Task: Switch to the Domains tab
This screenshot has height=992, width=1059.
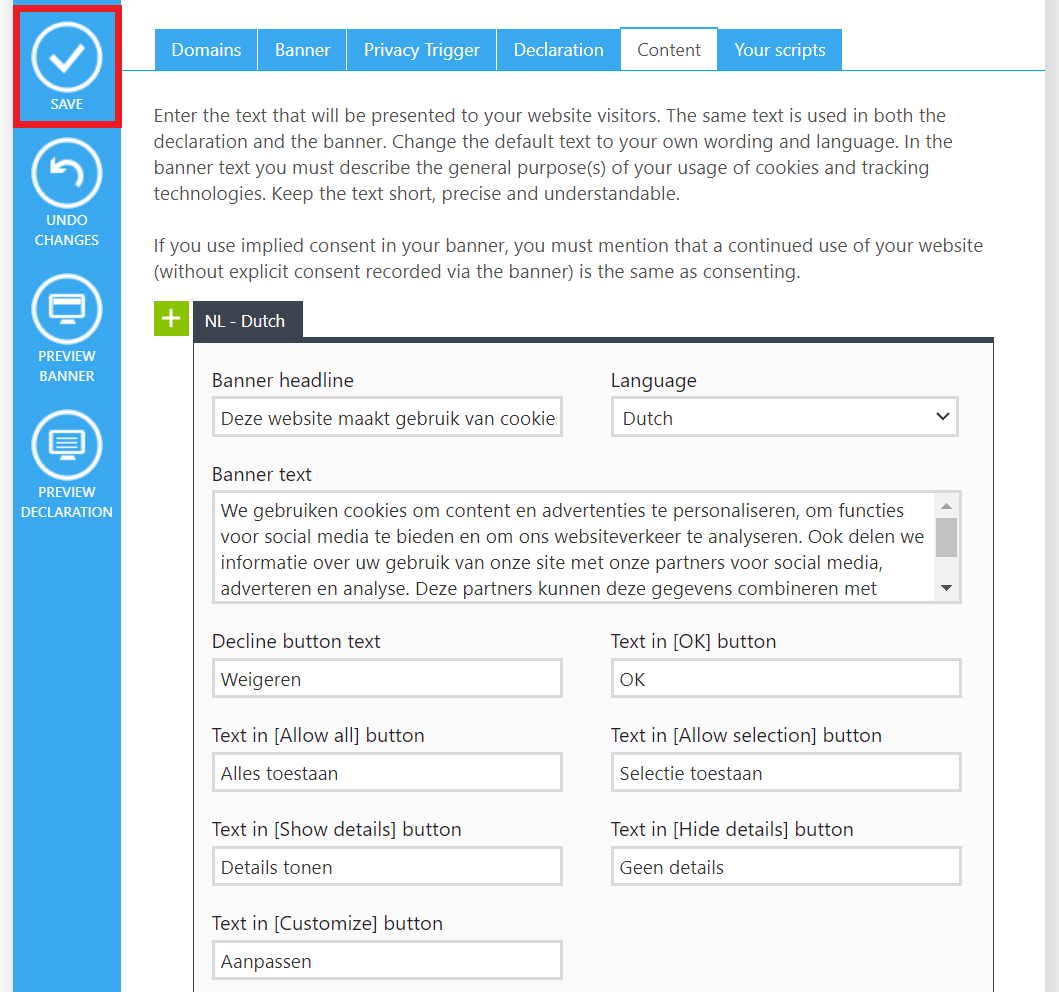Action: click(206, 50)
